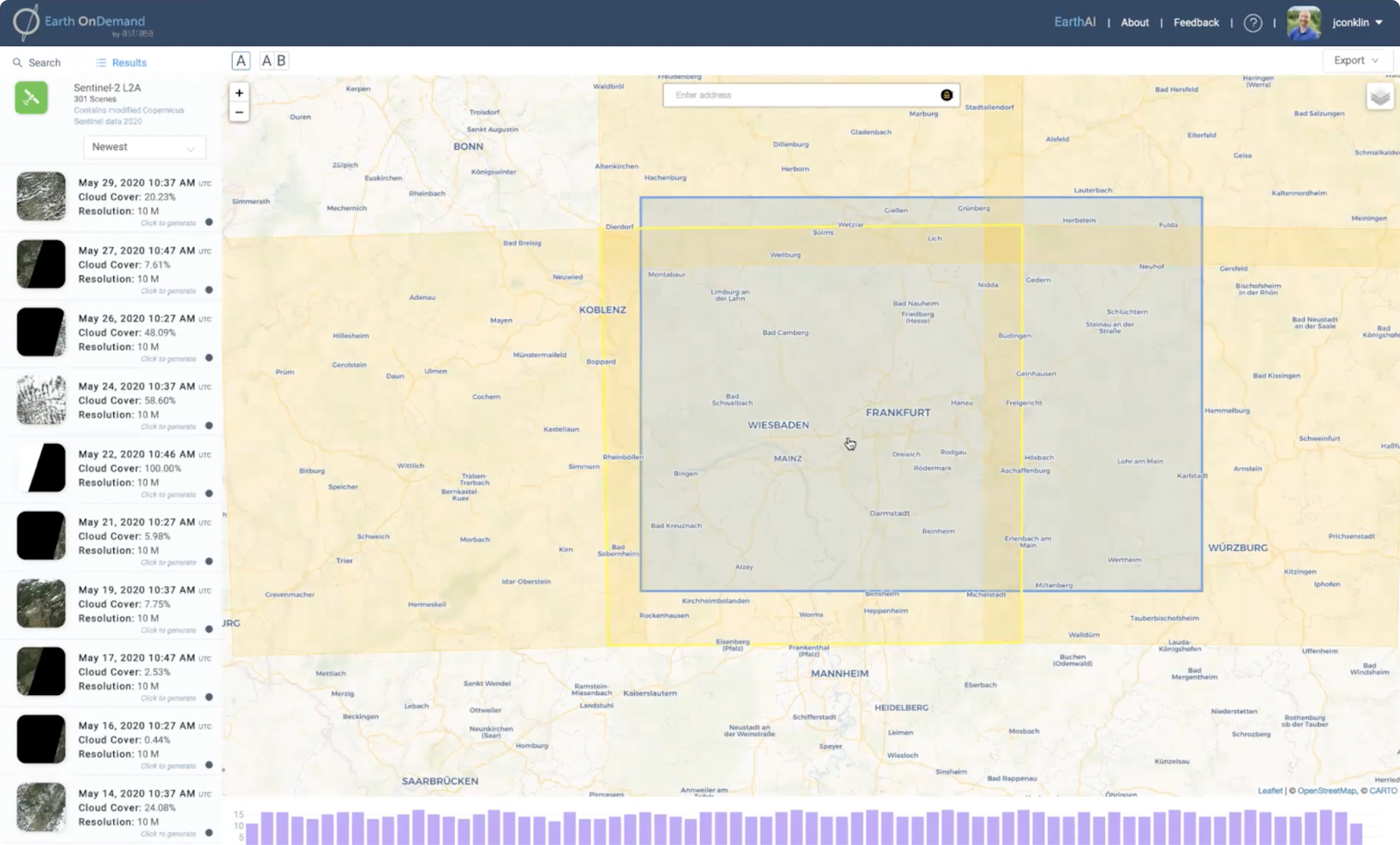The height and width of the screenshot is (845, 1400).
Task: Open the help question mark icon
Action: pos(1254,23)
